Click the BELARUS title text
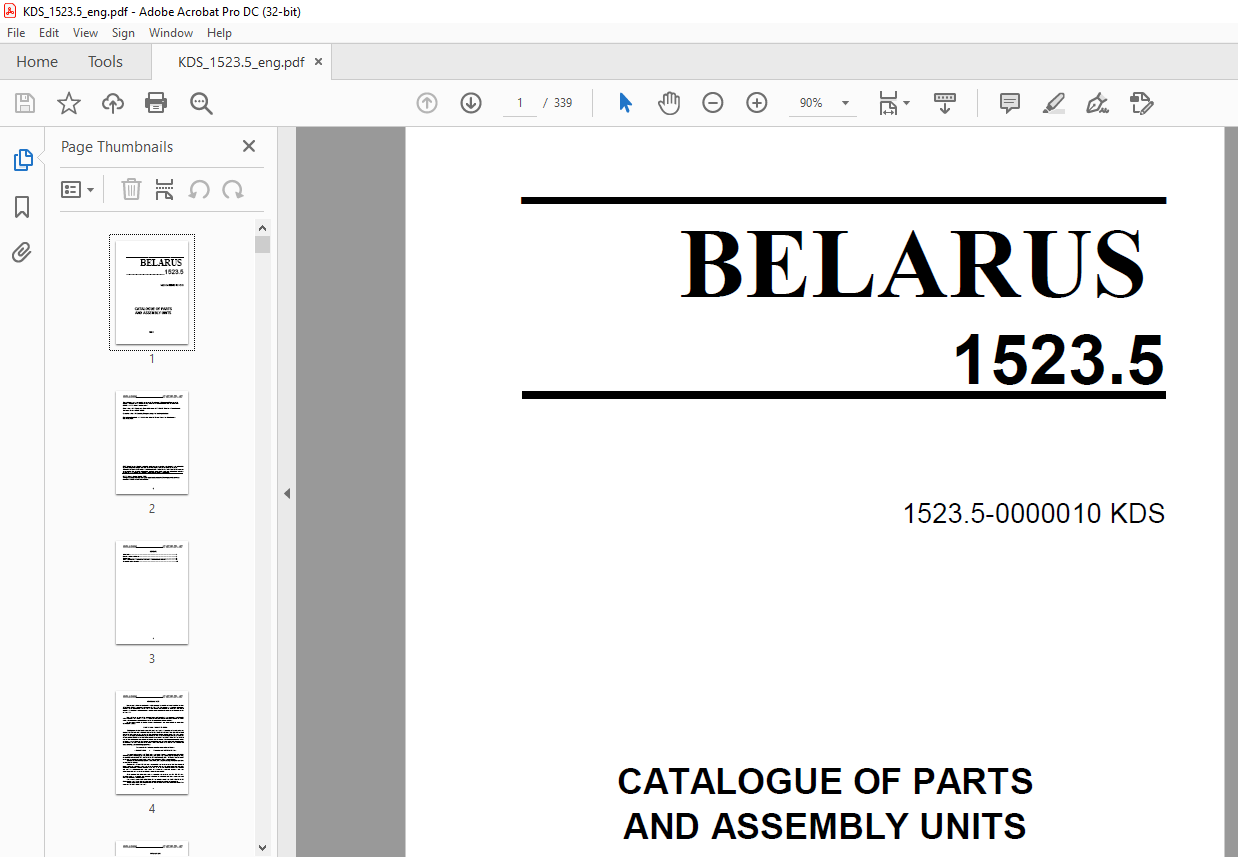 (912, 265)
